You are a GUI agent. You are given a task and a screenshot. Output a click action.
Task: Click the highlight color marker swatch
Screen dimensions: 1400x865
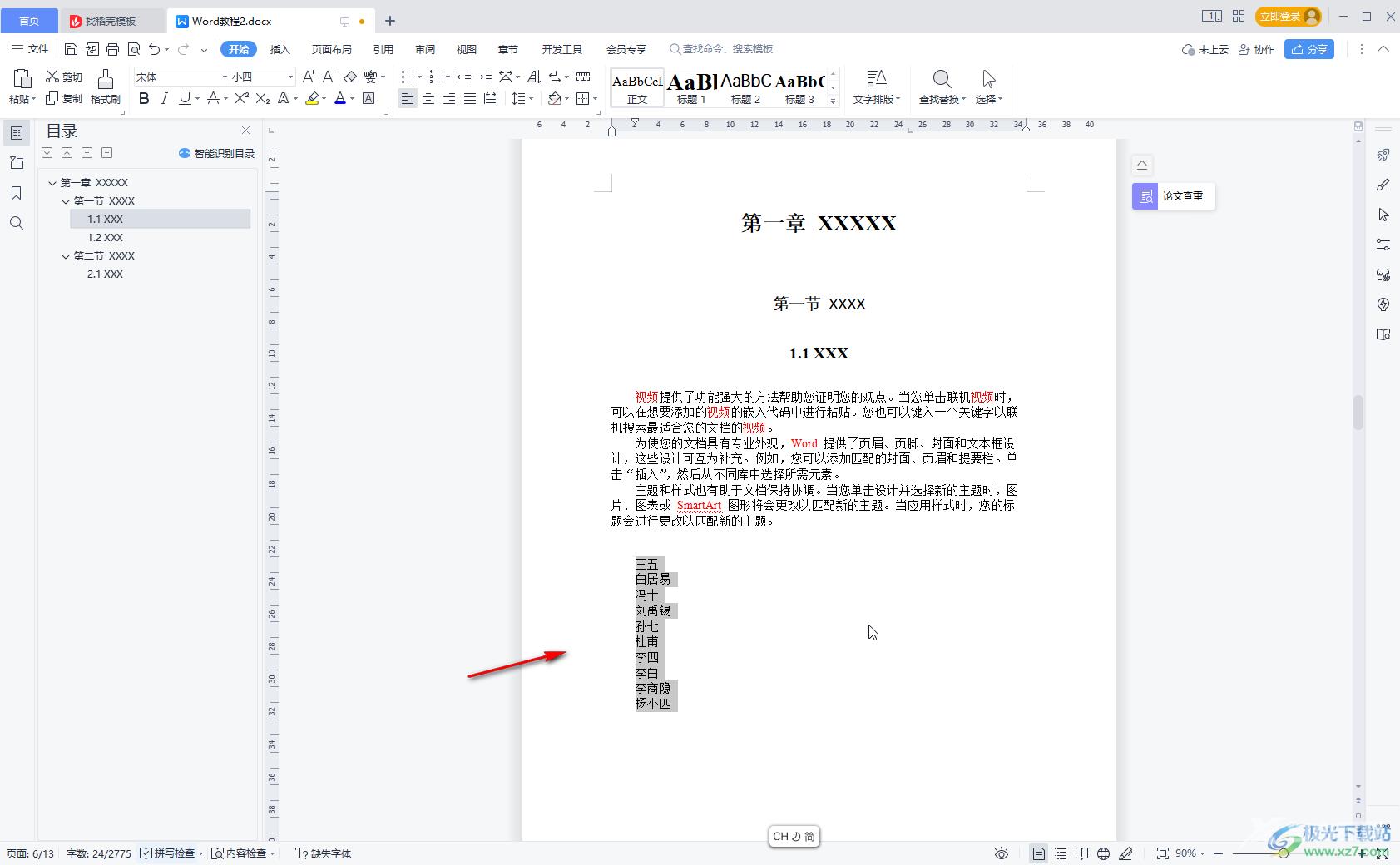point(312,98)
